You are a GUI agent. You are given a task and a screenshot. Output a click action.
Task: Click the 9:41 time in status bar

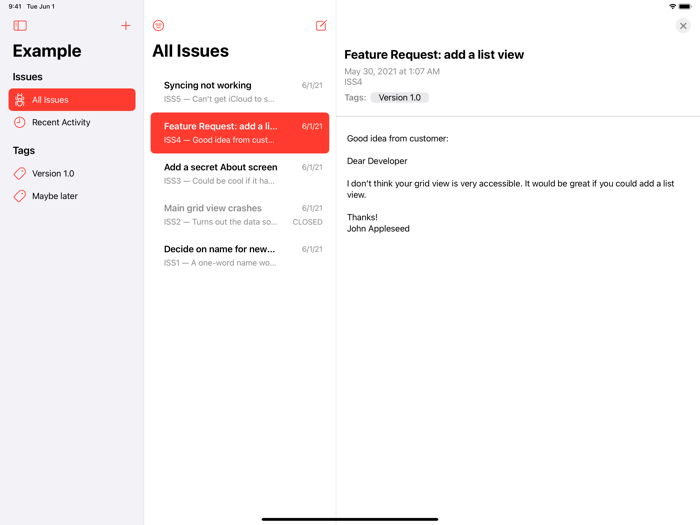click(x=15, y=6)
